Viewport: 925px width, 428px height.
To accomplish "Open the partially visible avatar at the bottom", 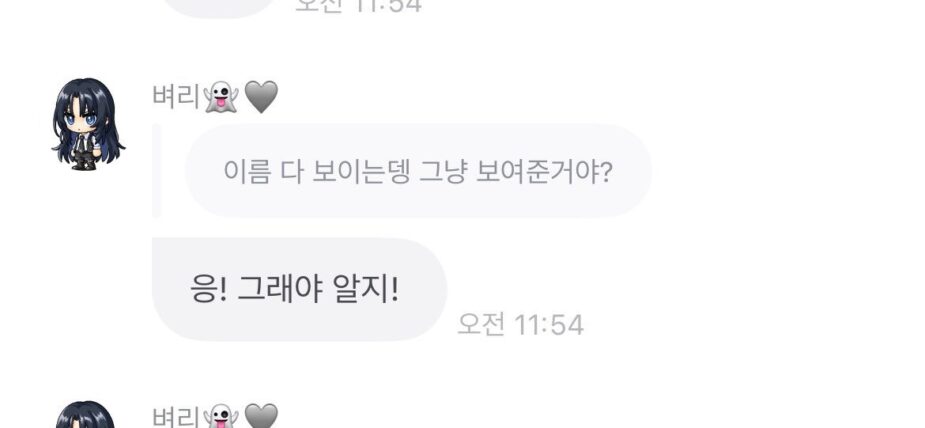I will (87, 415).
